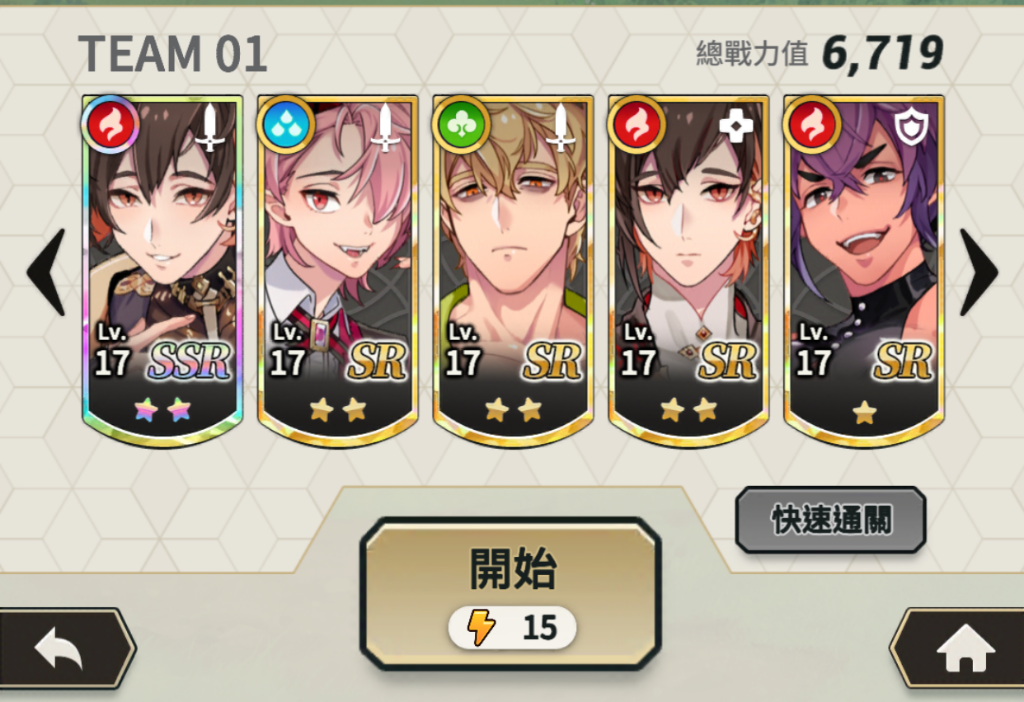
Task: Select the purple-haired SR character card
Action: click(x=864, y=271)
